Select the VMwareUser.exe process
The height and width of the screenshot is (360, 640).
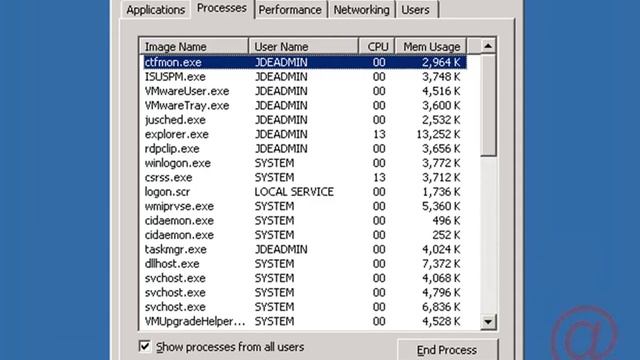click(304, 91)
